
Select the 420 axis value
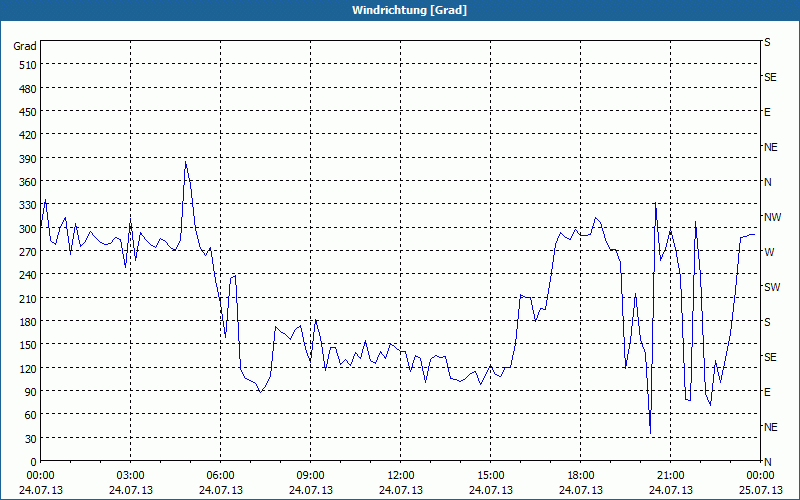(28, 135)
